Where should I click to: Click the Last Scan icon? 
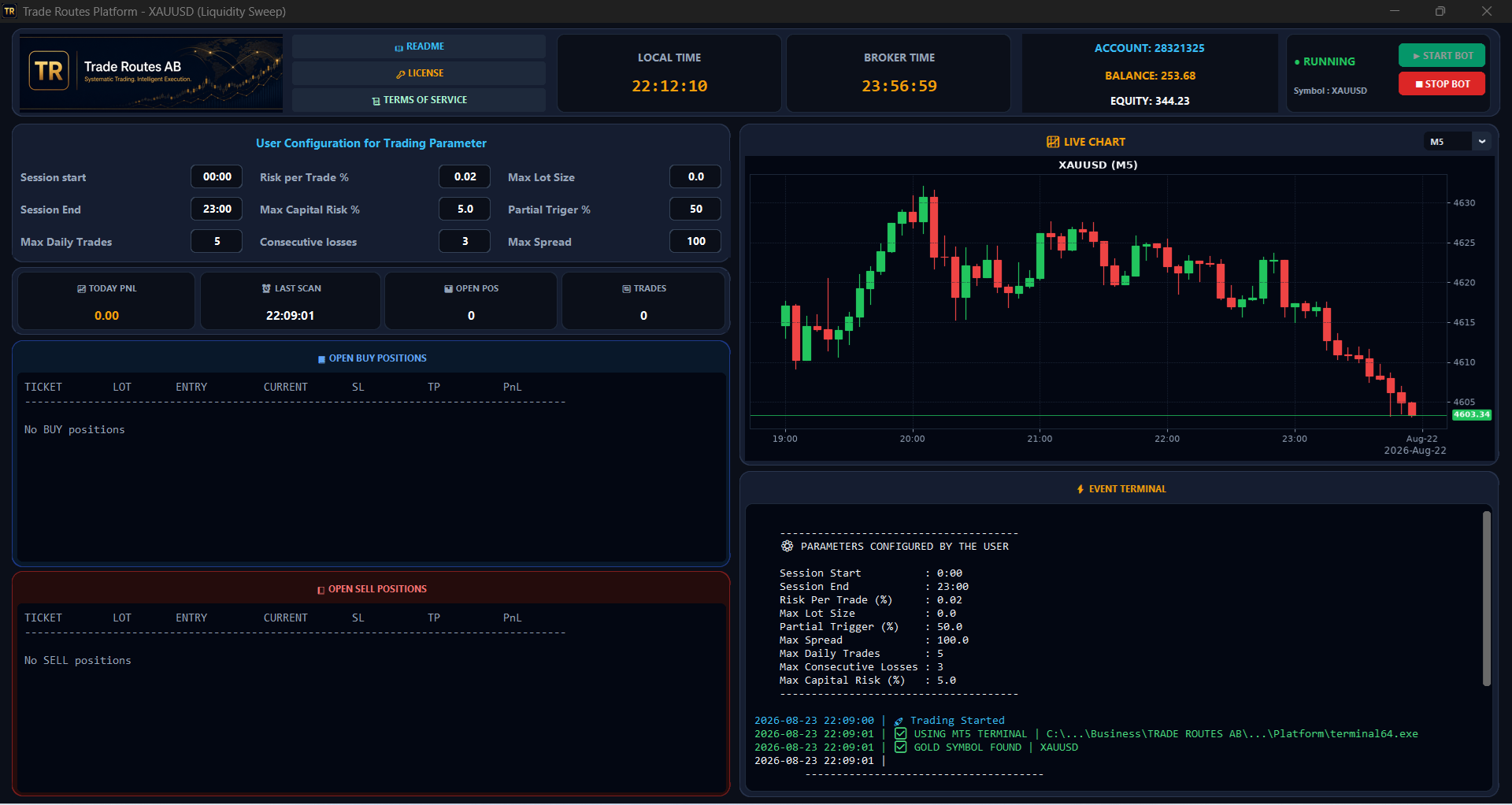266,288
